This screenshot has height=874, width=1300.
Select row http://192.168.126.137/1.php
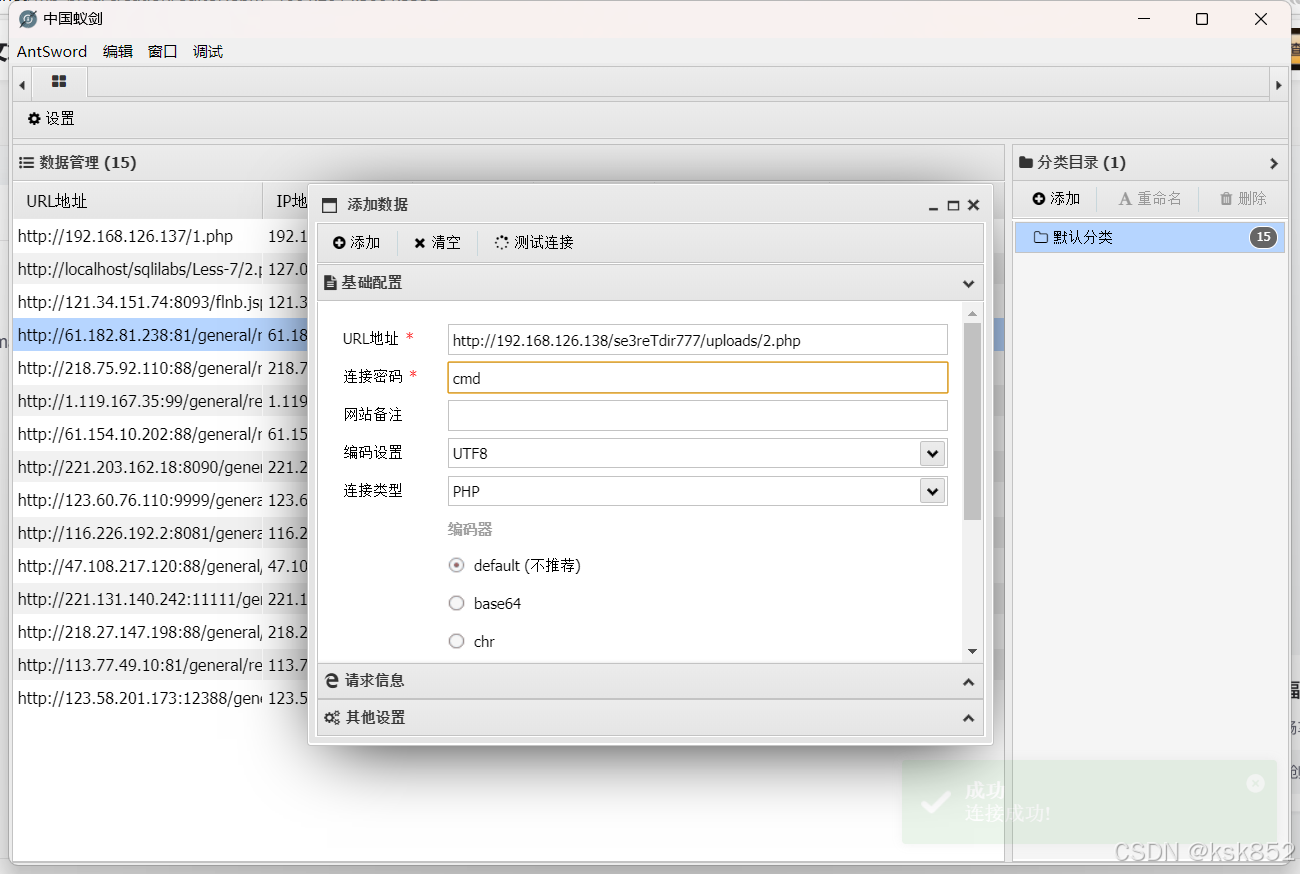[160, 236]
